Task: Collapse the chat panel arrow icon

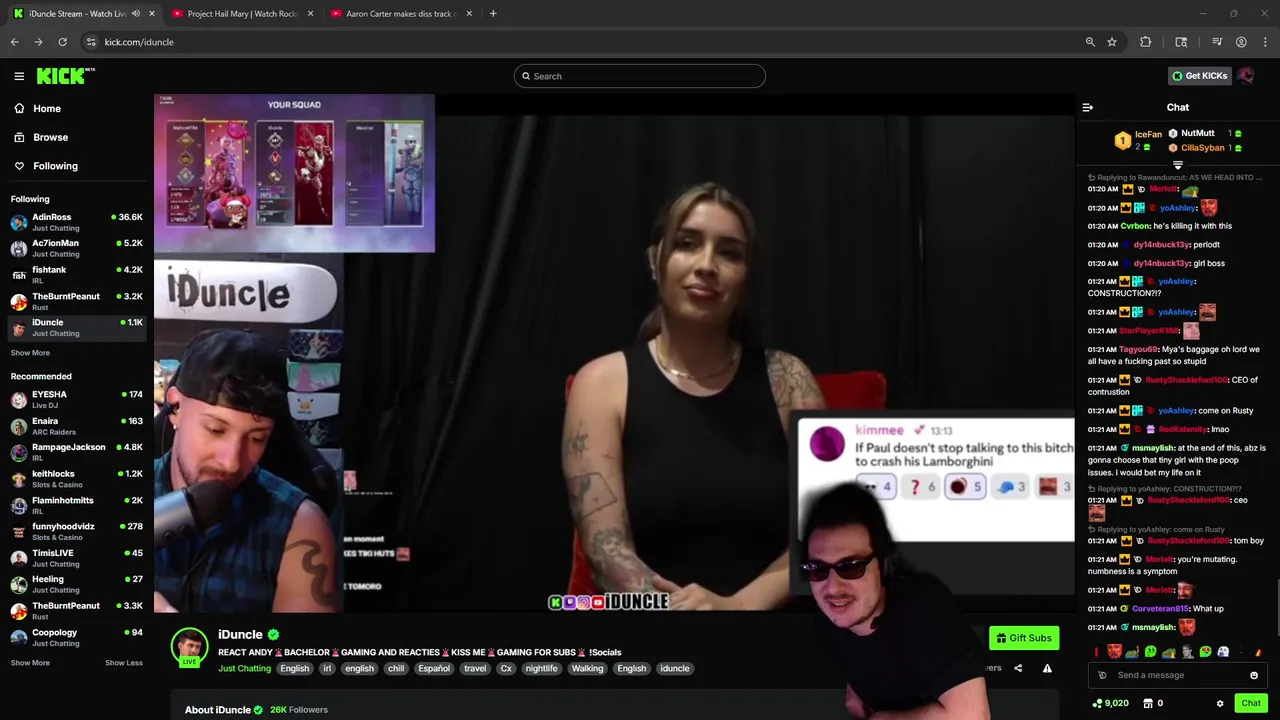Action: point(1088,107)
